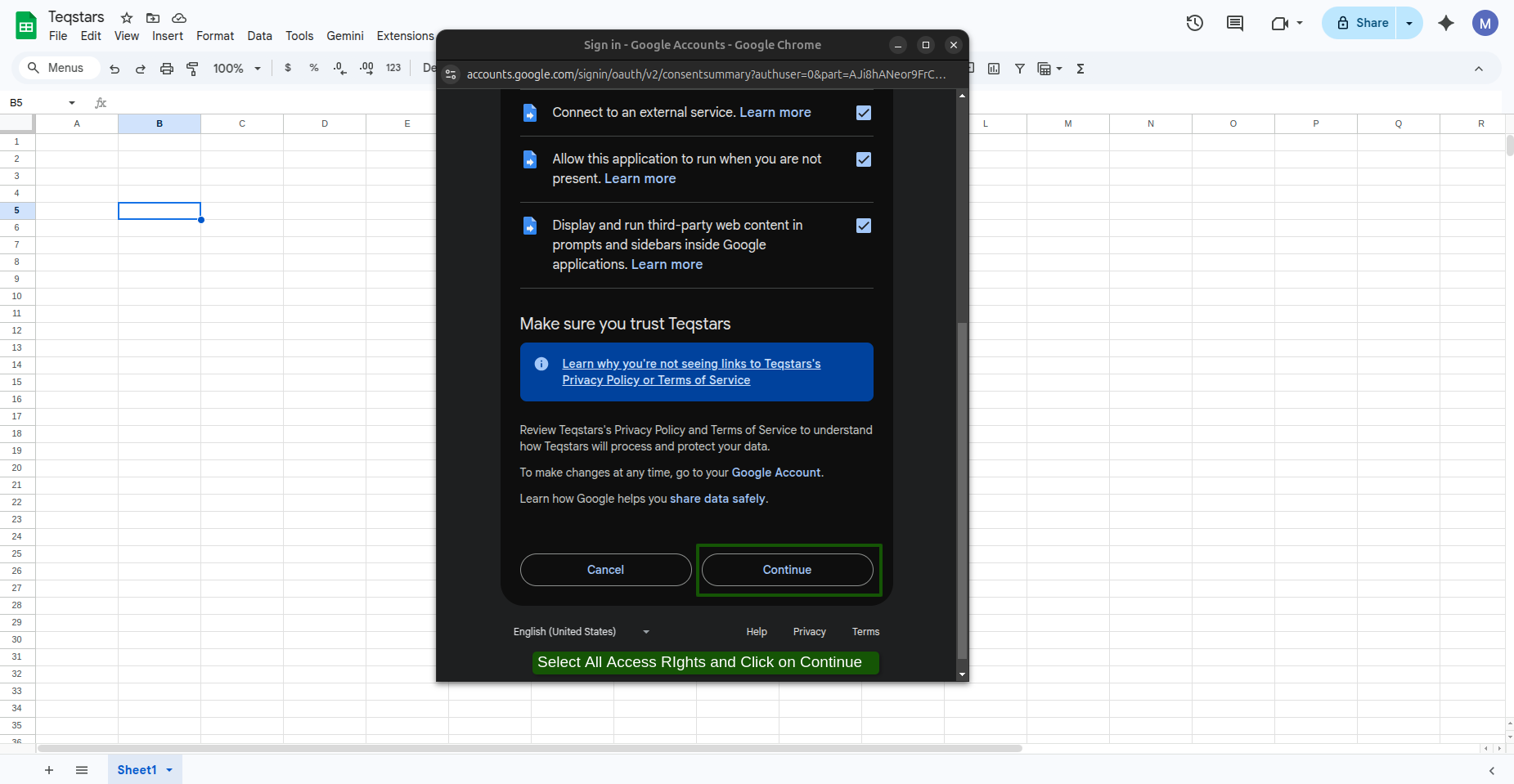
Task: Uncheck run when you are not present
Action: 864,159
